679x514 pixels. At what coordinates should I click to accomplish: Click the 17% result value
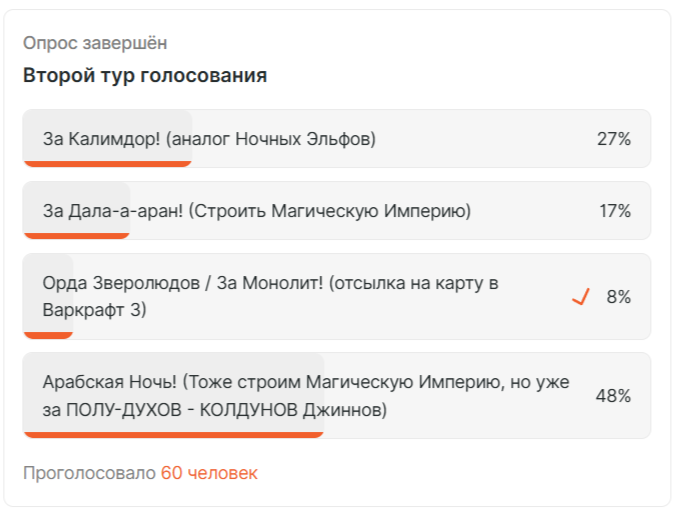614,211
